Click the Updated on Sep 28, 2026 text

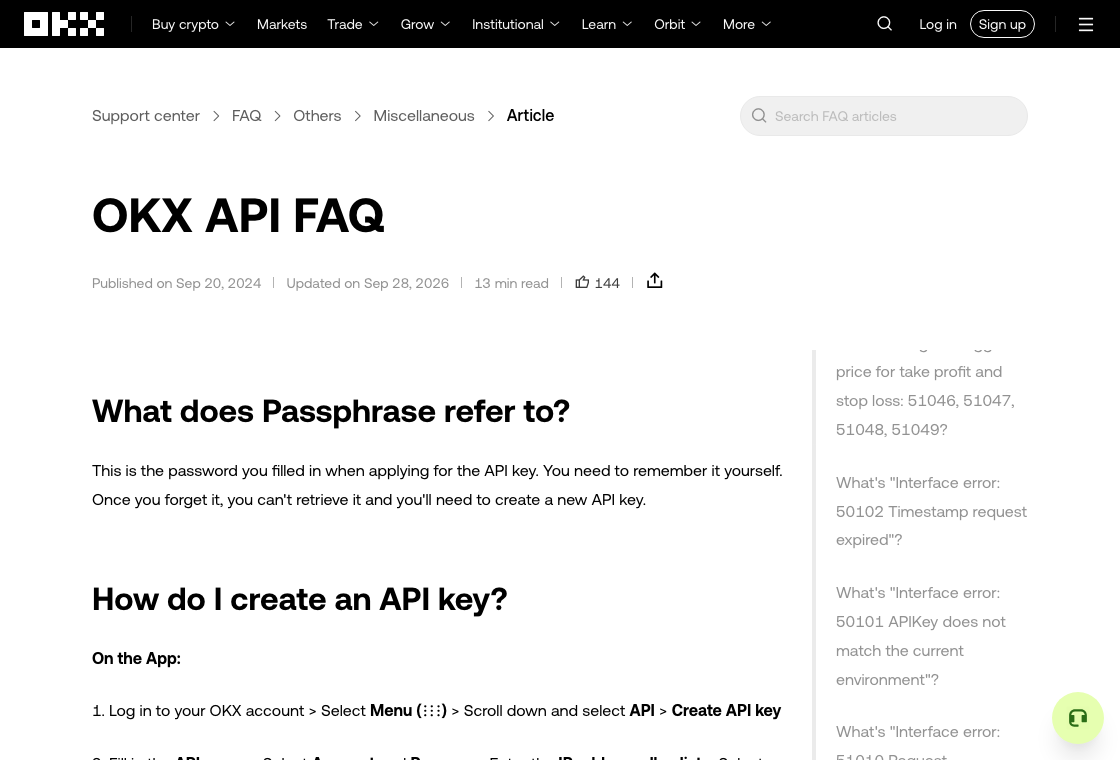click(x=367, y=283)
